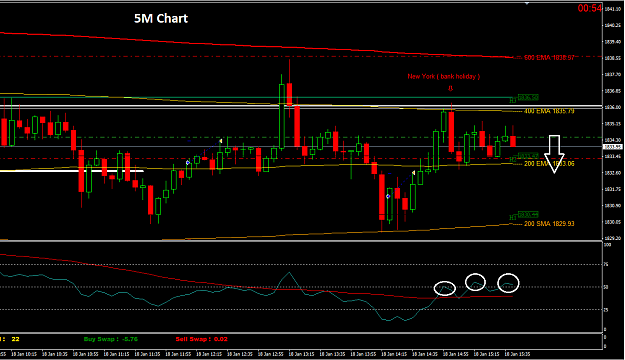This screenshot has width=625, height=360.
Task: Click the red 00:54 candle countdown timer
Action: pyautogui.click(x=590, y=8)
